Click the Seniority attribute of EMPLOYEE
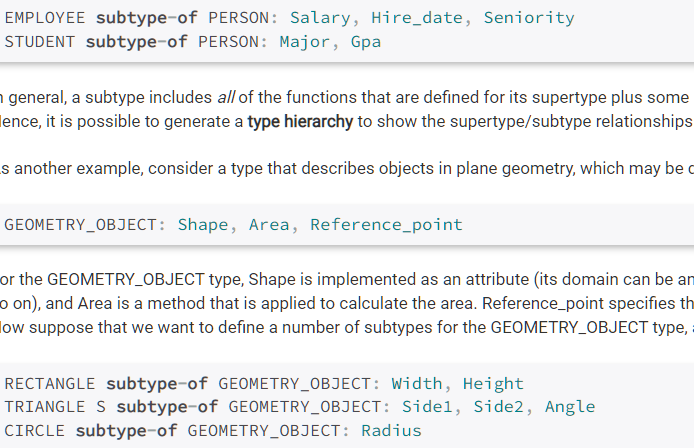The image size is (694, 448). pyautogui.click(x=529, y=18)
